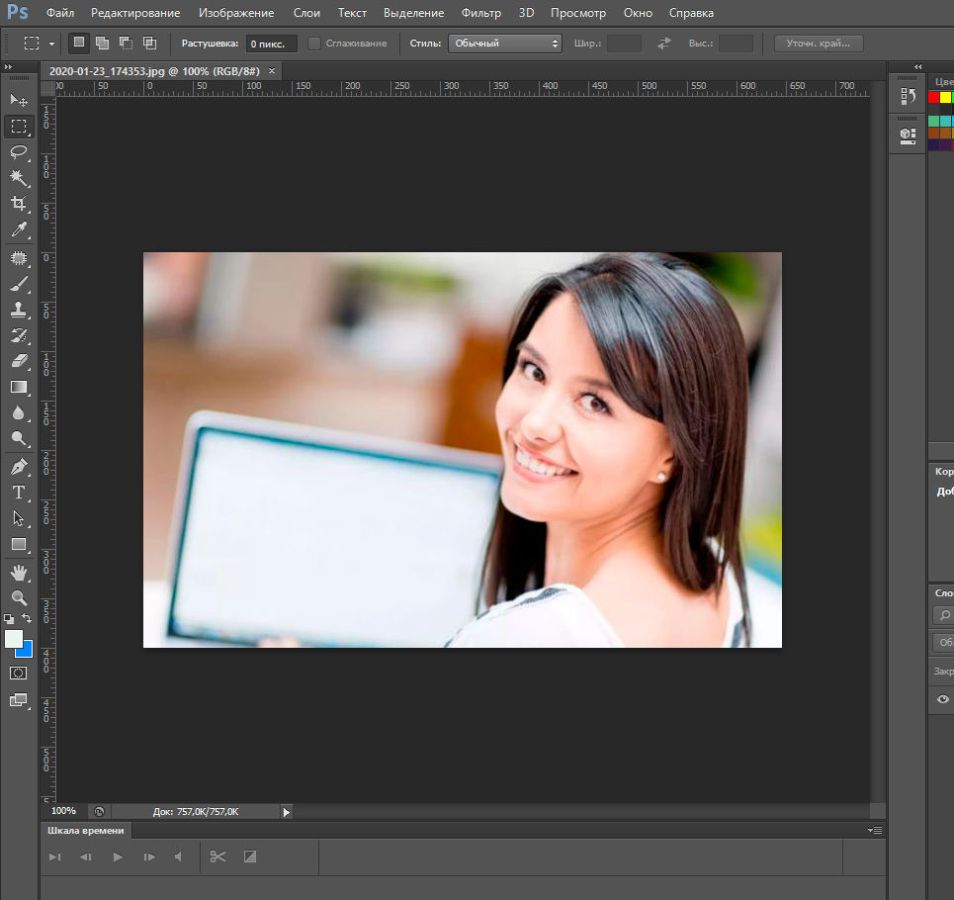Open the Стиль dropdown

coord(505,43)
